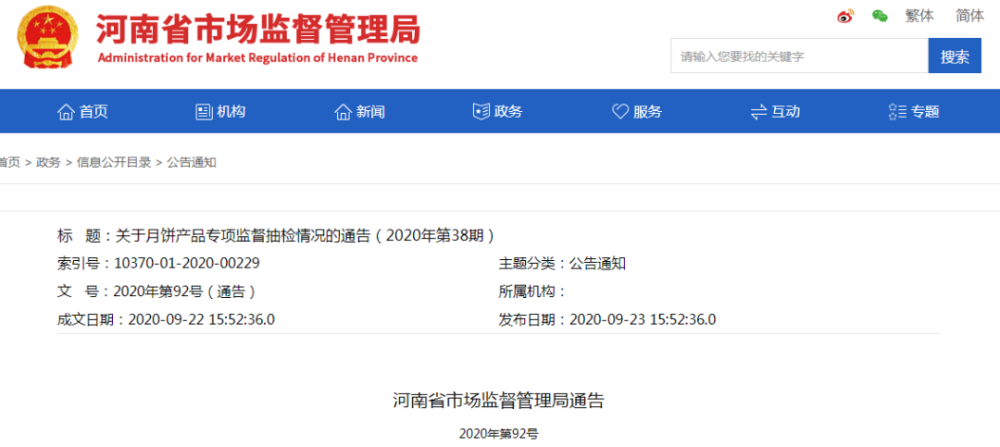Open the Weibo icon link
1000x447 pixels.
coord(846,17)
